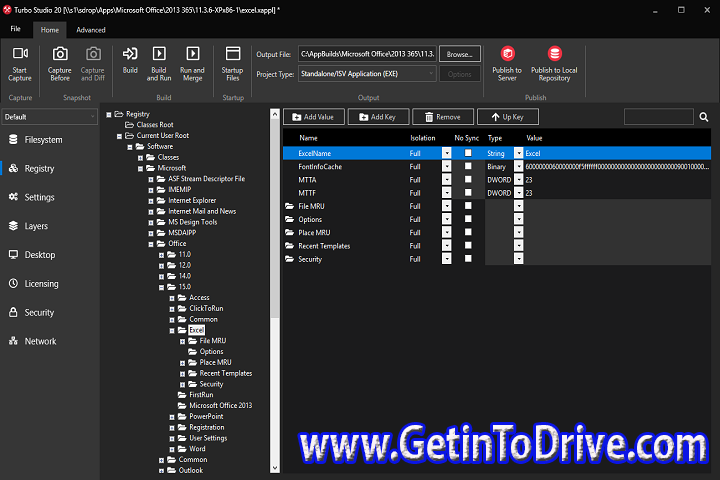Open Isolation dropdown for MTTA row

pos(446,180)
